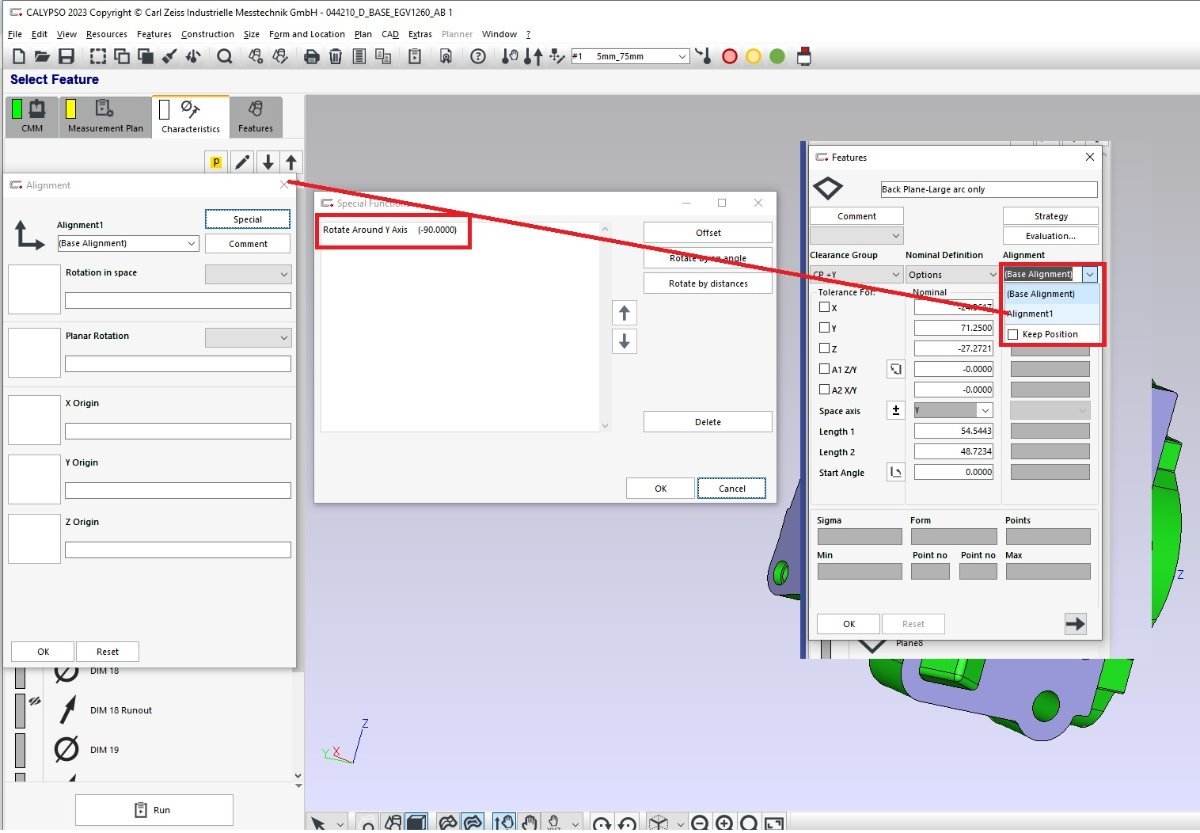Click the green traffic light indicator
This screenshot has width=1200, height=833.
point(777,57)
